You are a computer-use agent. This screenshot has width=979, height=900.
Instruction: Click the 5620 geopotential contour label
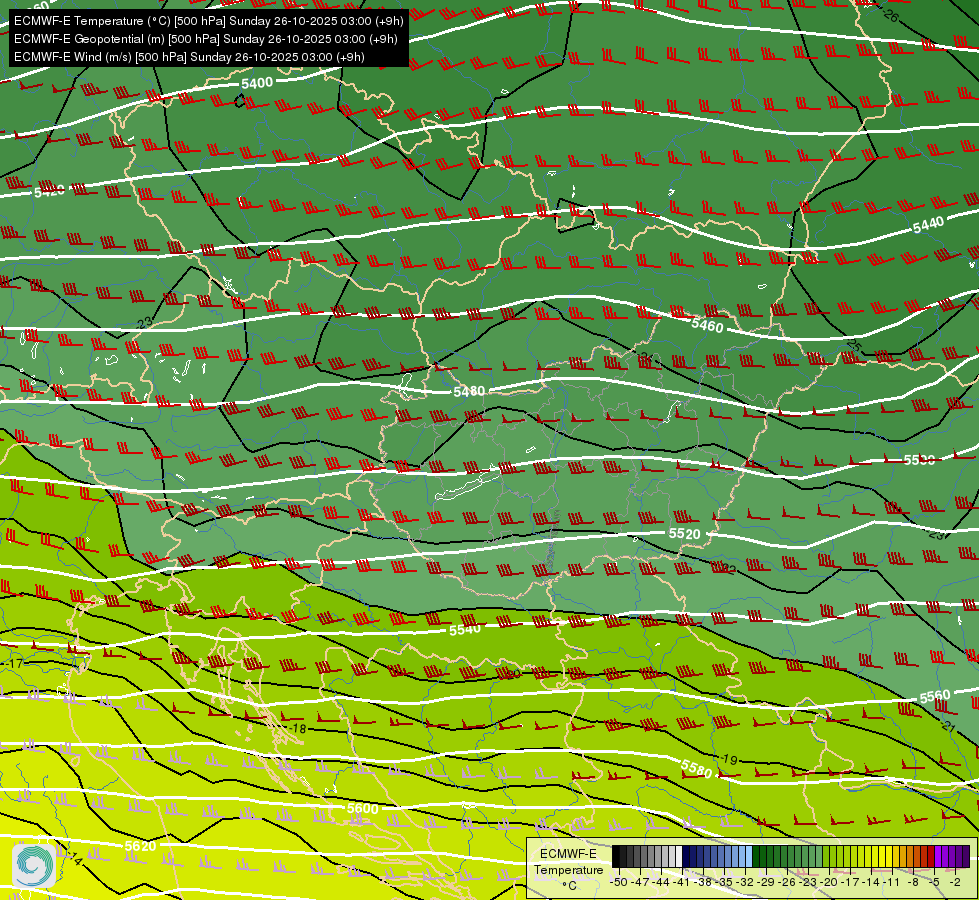click(140, 846)
